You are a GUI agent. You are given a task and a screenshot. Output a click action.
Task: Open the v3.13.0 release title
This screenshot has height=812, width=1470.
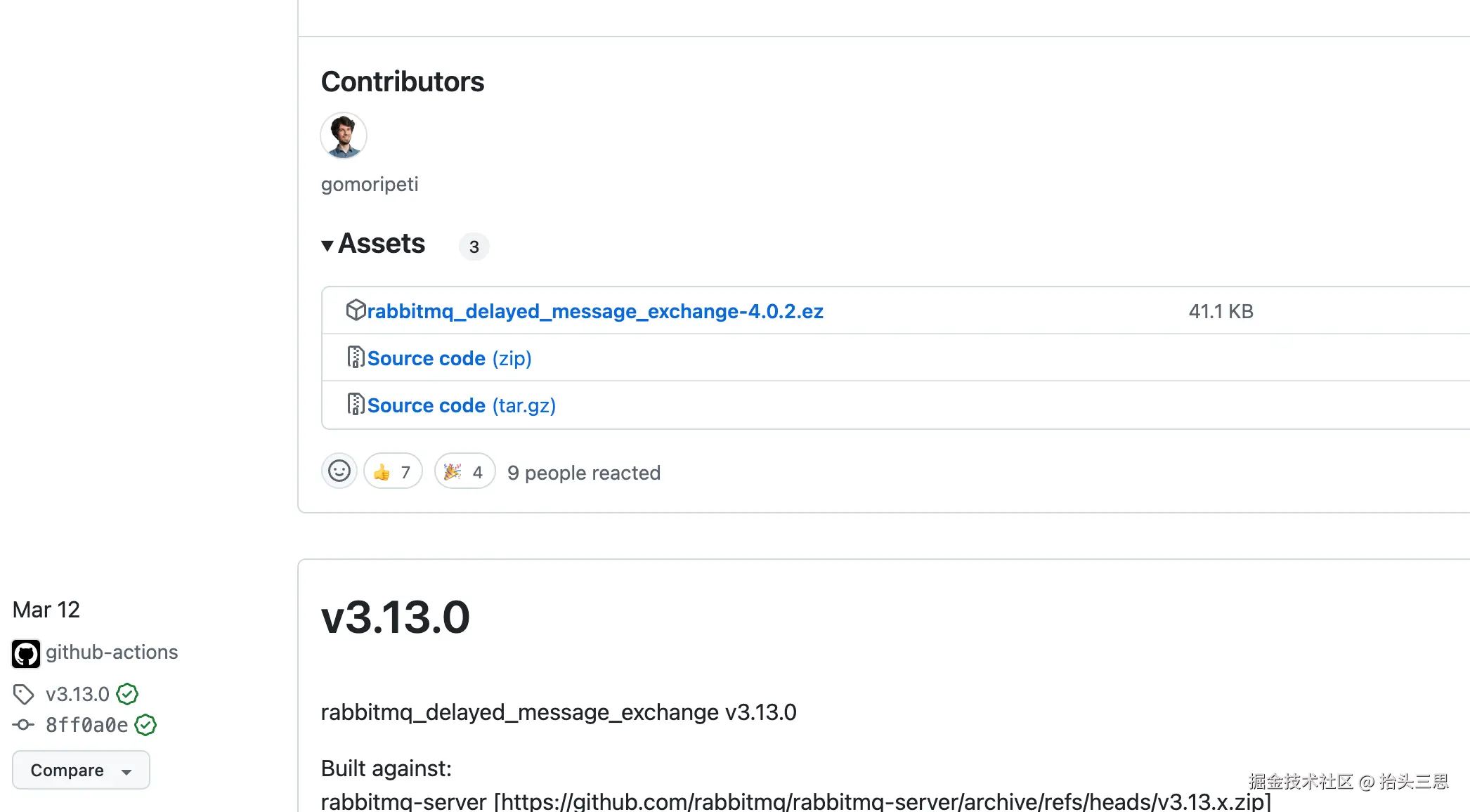pos(395,617)
